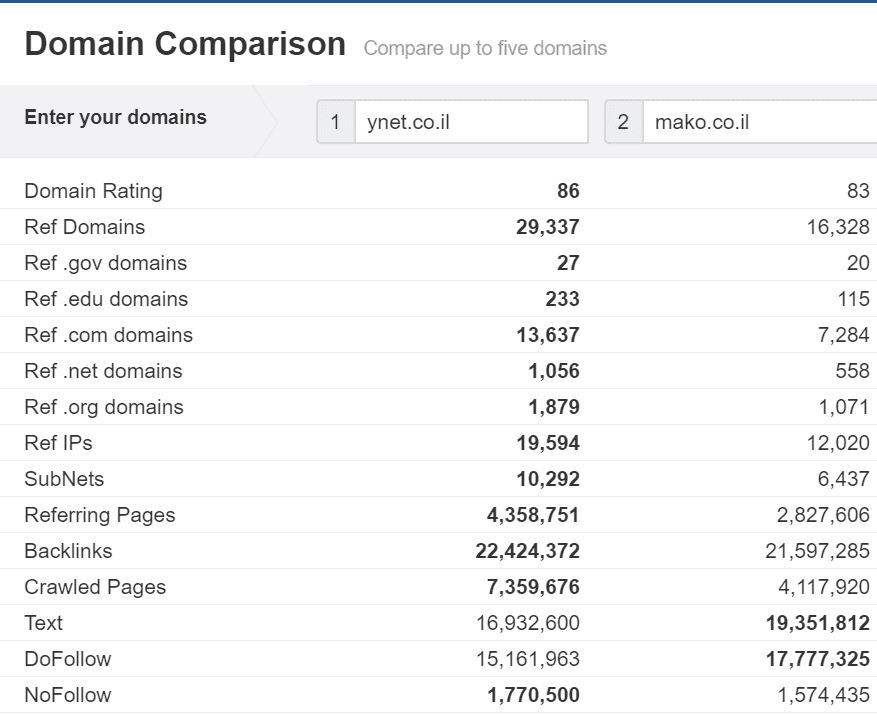Click mako Ref .com value 7,284

point(843,335)
